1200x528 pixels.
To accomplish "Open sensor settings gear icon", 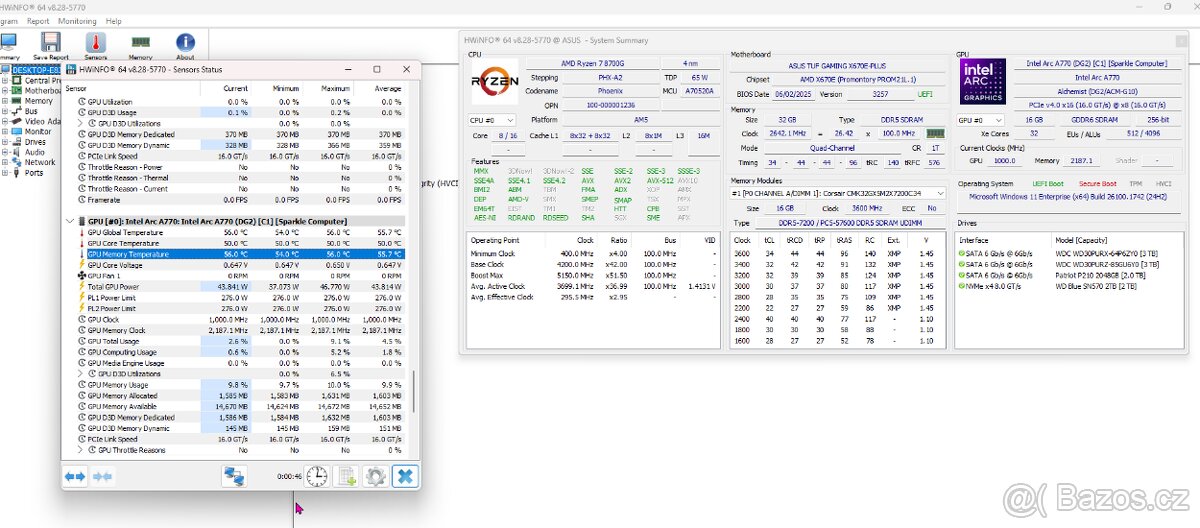I will point(375,477).
